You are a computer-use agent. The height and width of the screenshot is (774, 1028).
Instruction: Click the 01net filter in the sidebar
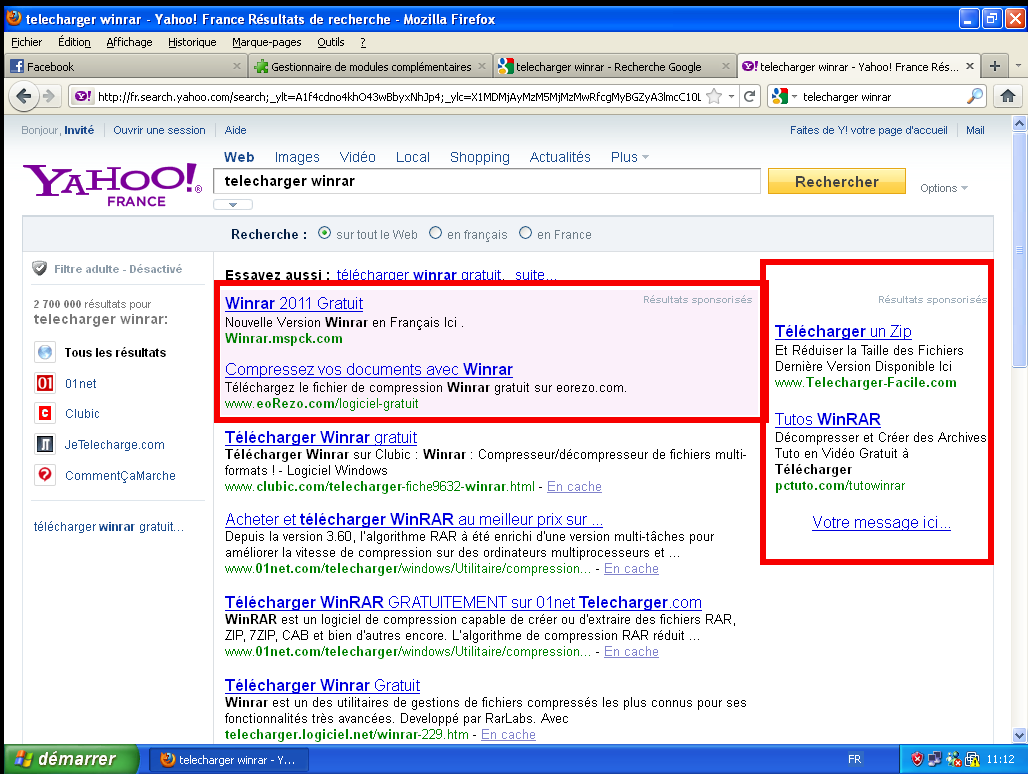81,383
